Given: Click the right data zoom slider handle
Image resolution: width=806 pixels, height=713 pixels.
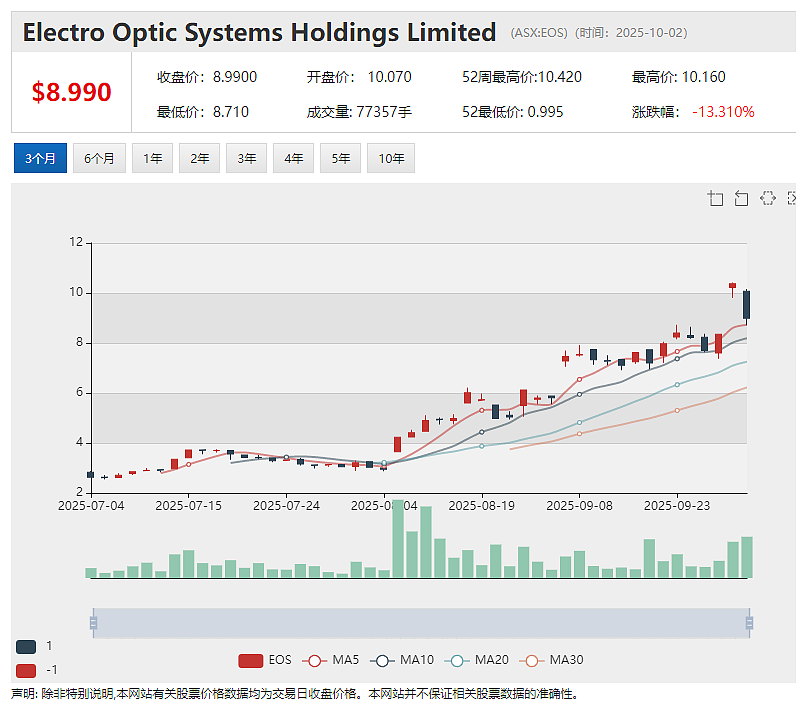Looking at the screenshot, I should tap(749, 623).
